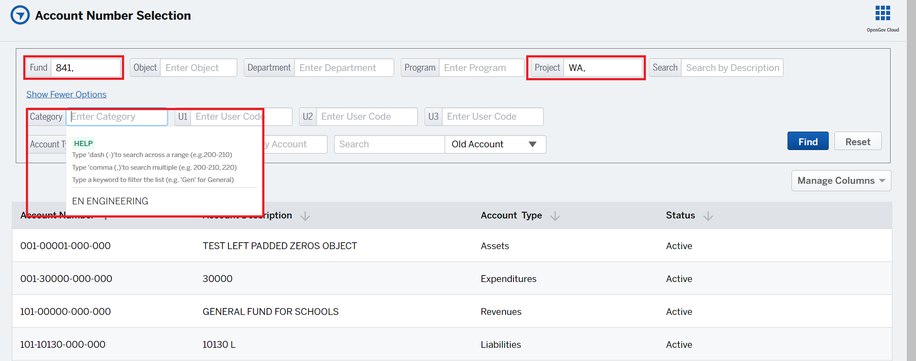The width and height of the screenshot is (916, 361).
Task: Sort by the Account Type arrow icon
Action: pyautogui.click(x=555, y=216)
